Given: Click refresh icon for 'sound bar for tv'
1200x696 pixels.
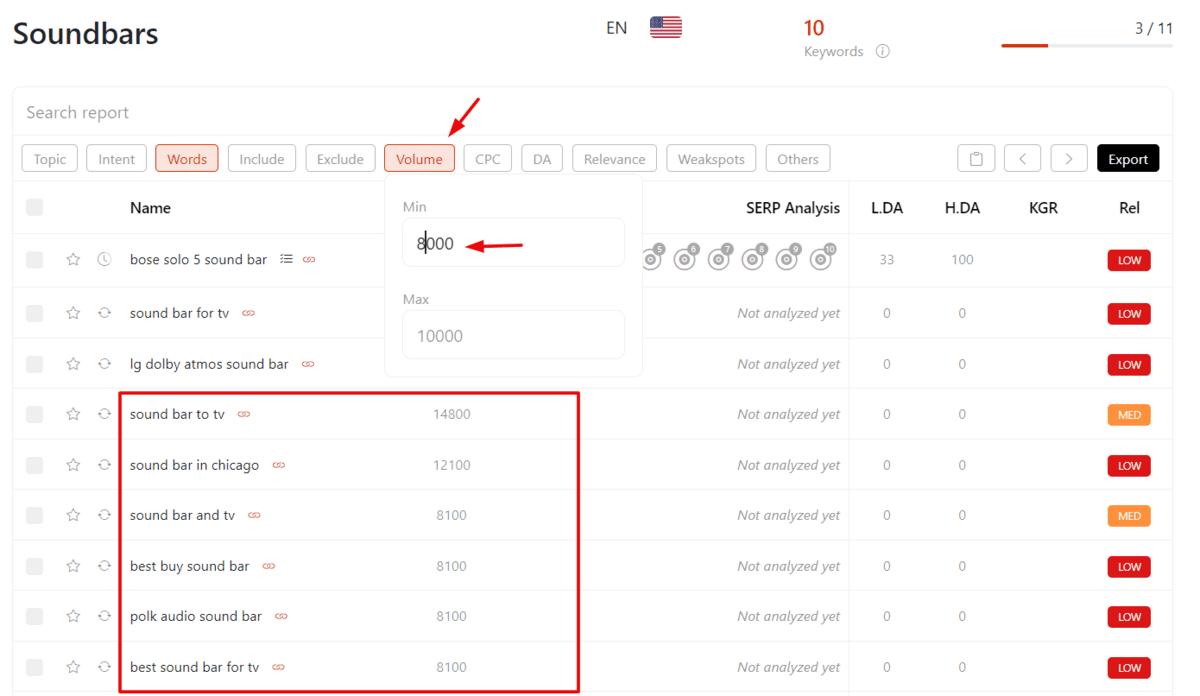Looking at the screenshot, I should (104, 313).
